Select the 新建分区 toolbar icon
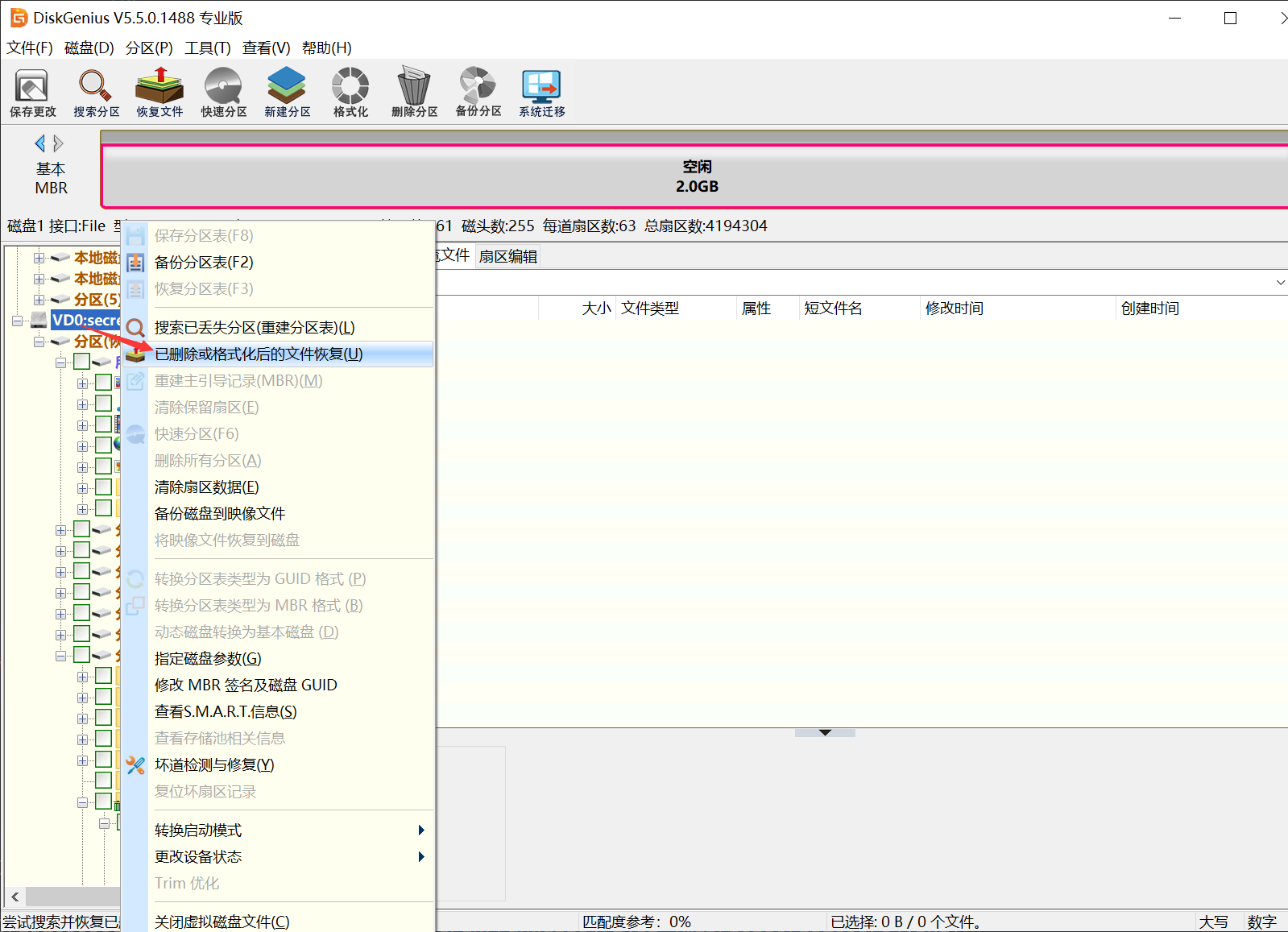This screenshot has width=1288, height=932. point(287,93)
